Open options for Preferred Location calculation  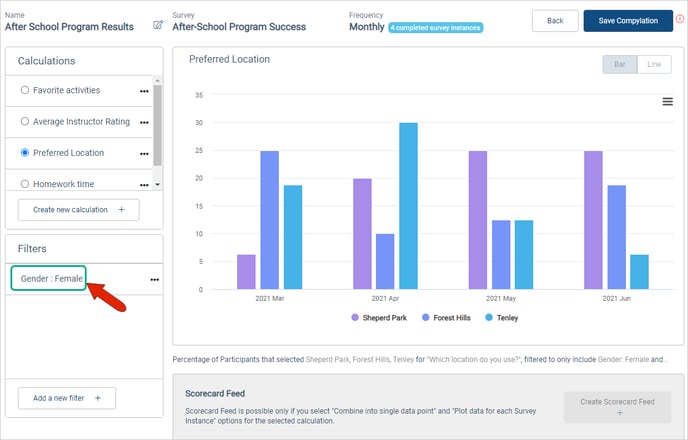coord(145,154)
